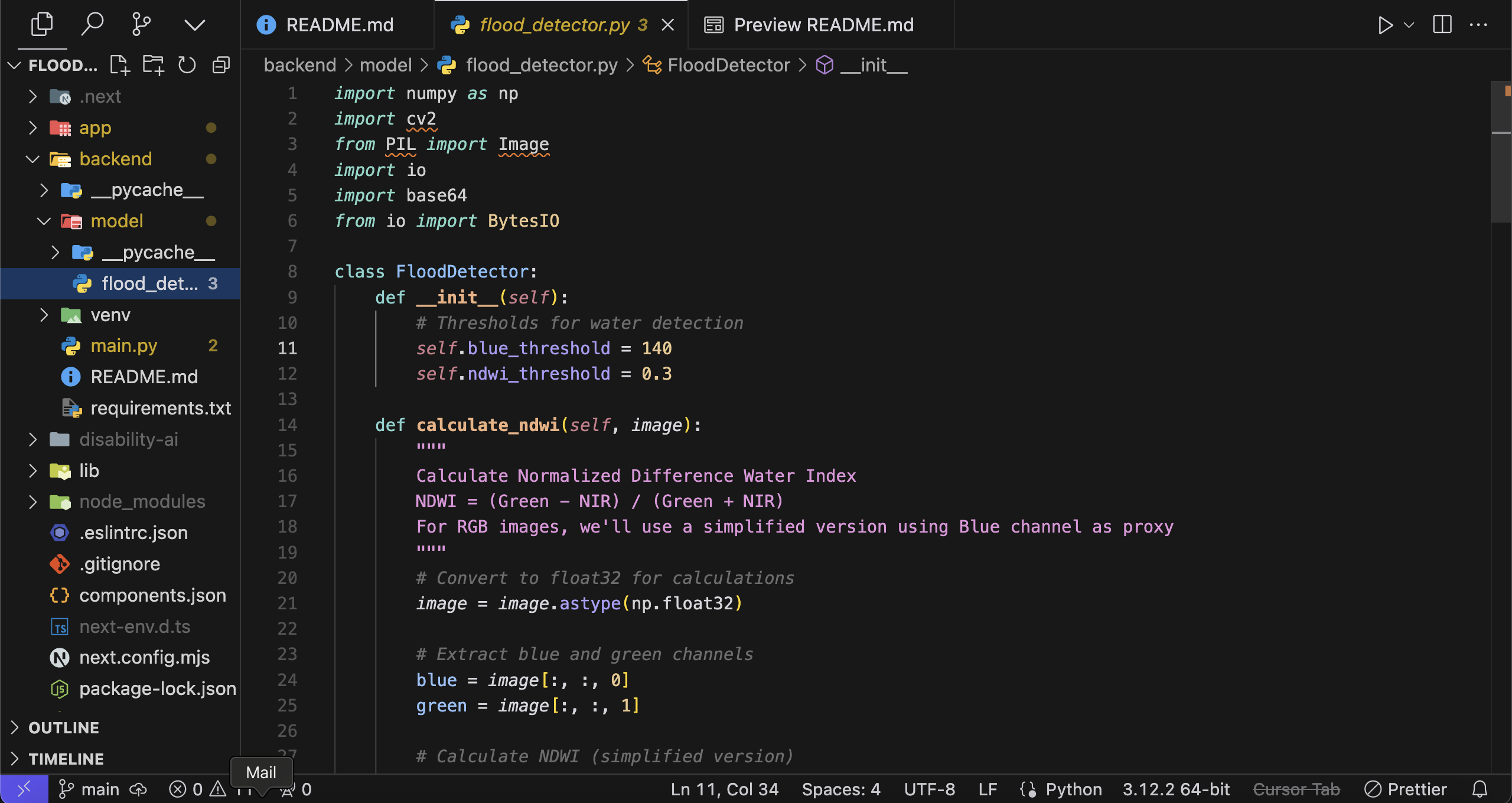Expand the OUTLINE section
The height and width of the screenshot is (803, 1512).
[63, 727]
